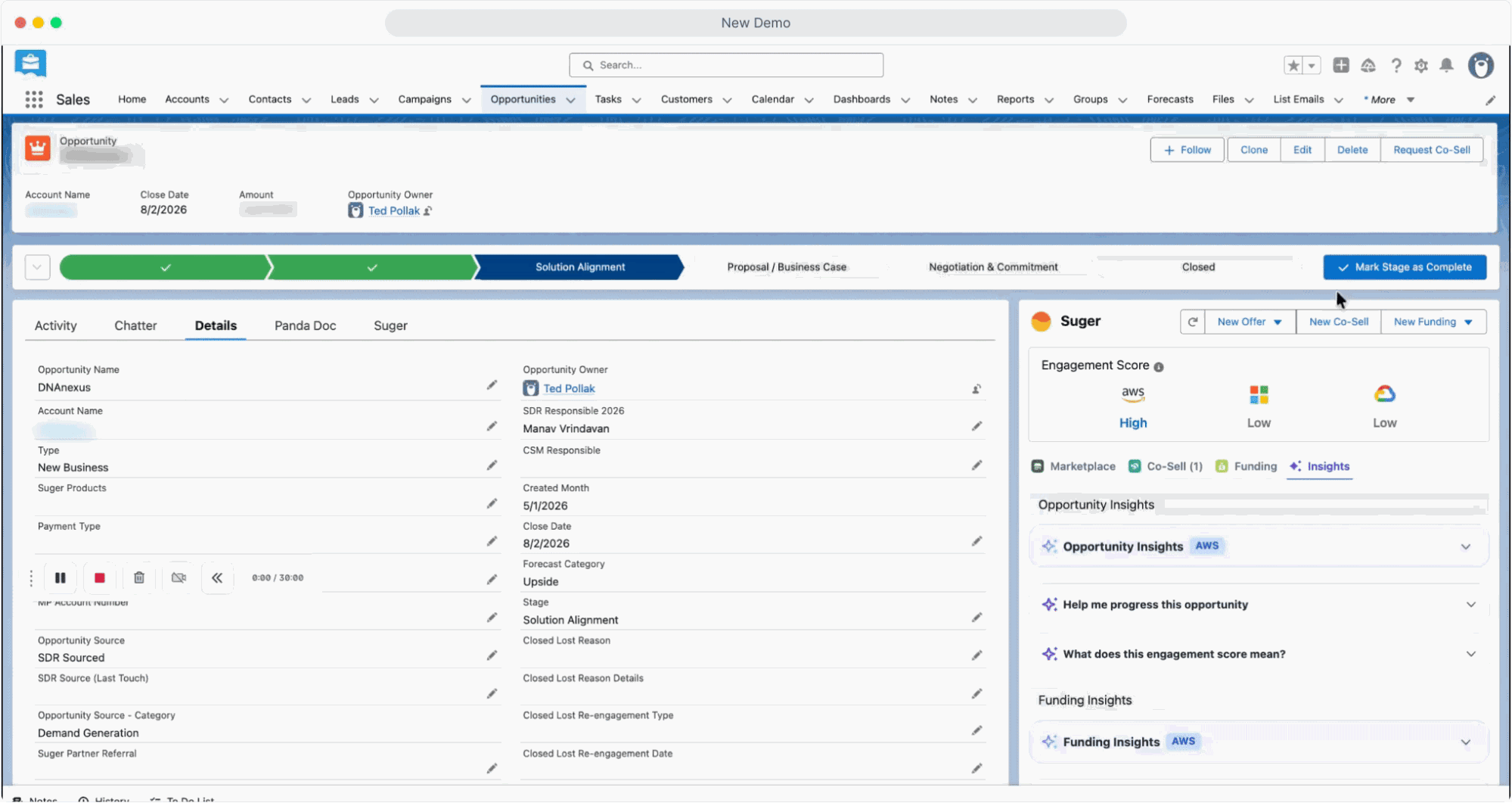Stop the recording with the red square
The height and width of the screenshot is (803, 1512).
coord(99,578)
